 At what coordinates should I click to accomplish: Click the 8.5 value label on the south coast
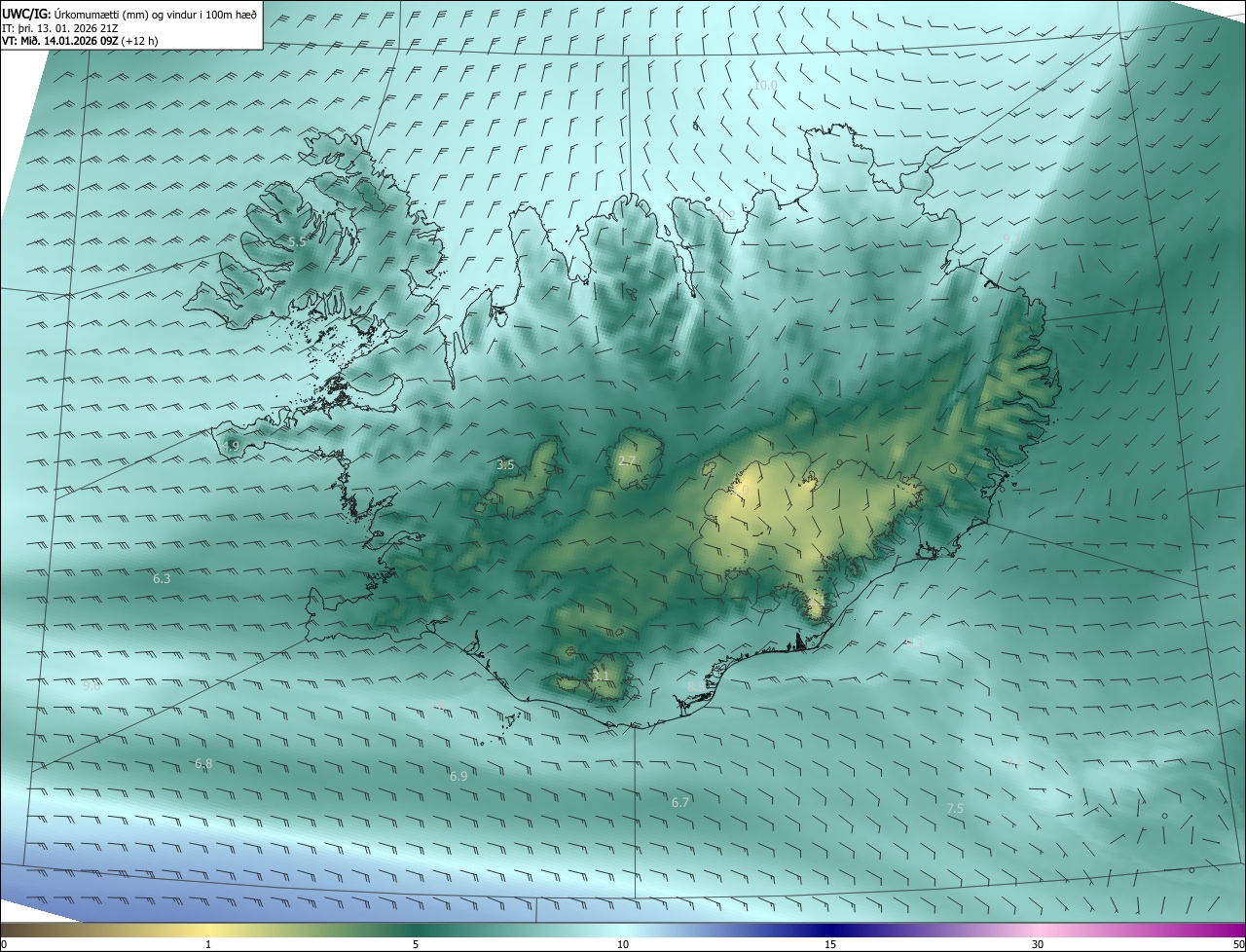(x=695, y=687)
